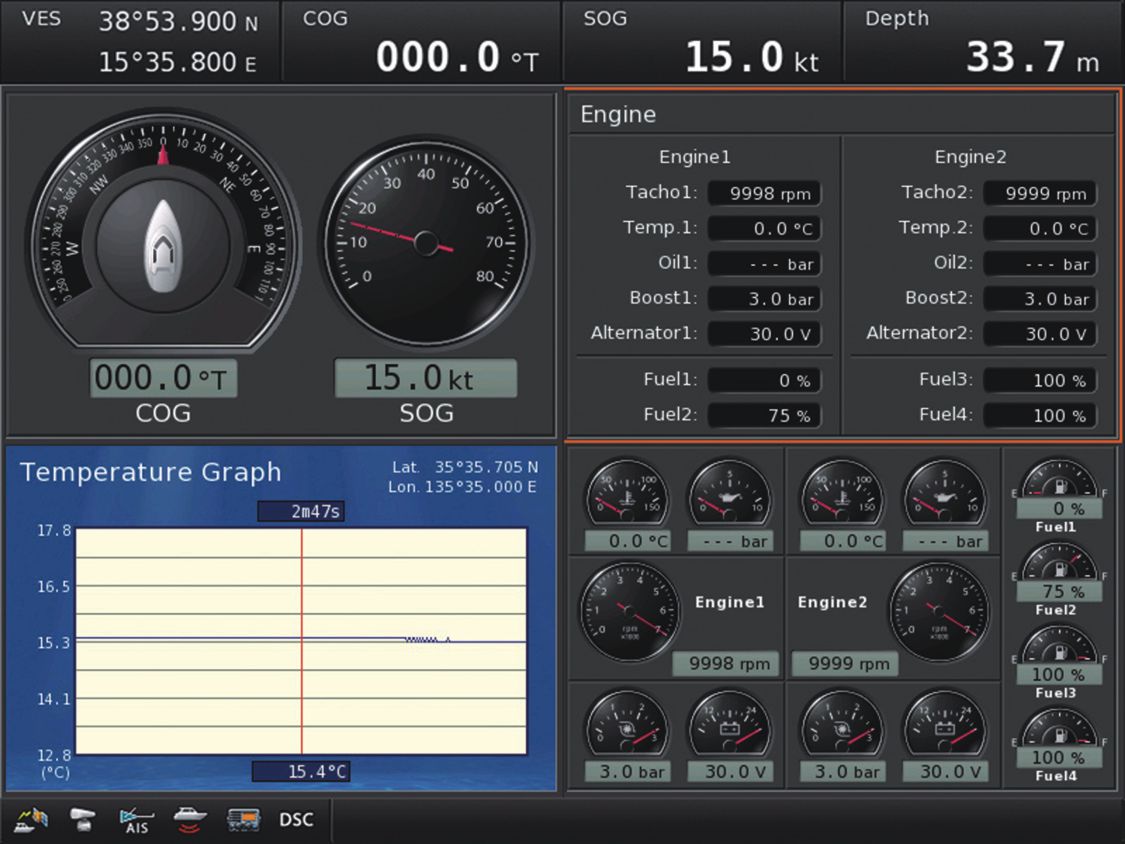
Task: Select the Fuel4 100 % field in Engine table
Action: (1040, 416)
